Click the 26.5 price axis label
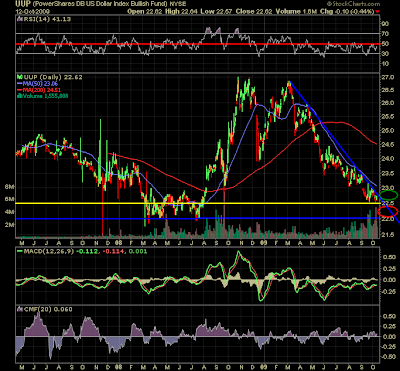 [x=387, y=90]
